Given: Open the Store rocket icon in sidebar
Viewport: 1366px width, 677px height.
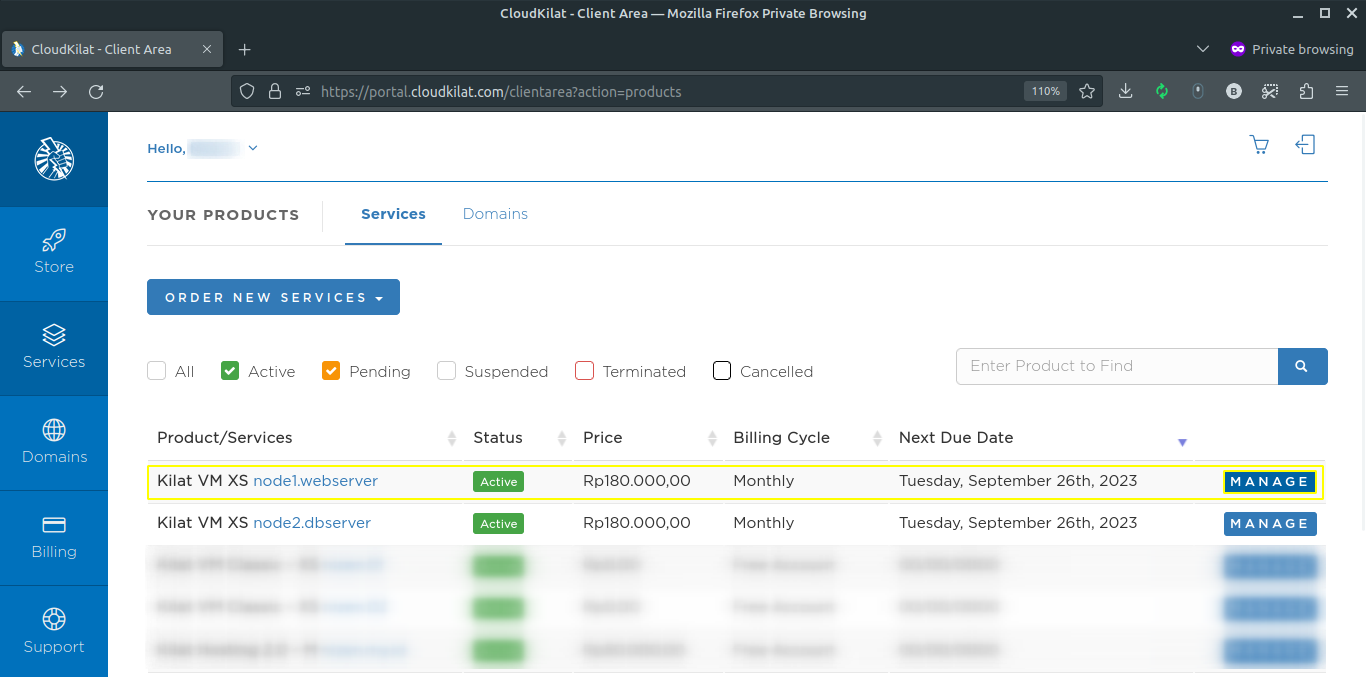Looking at the screenshot, I should tap(54, 241).
